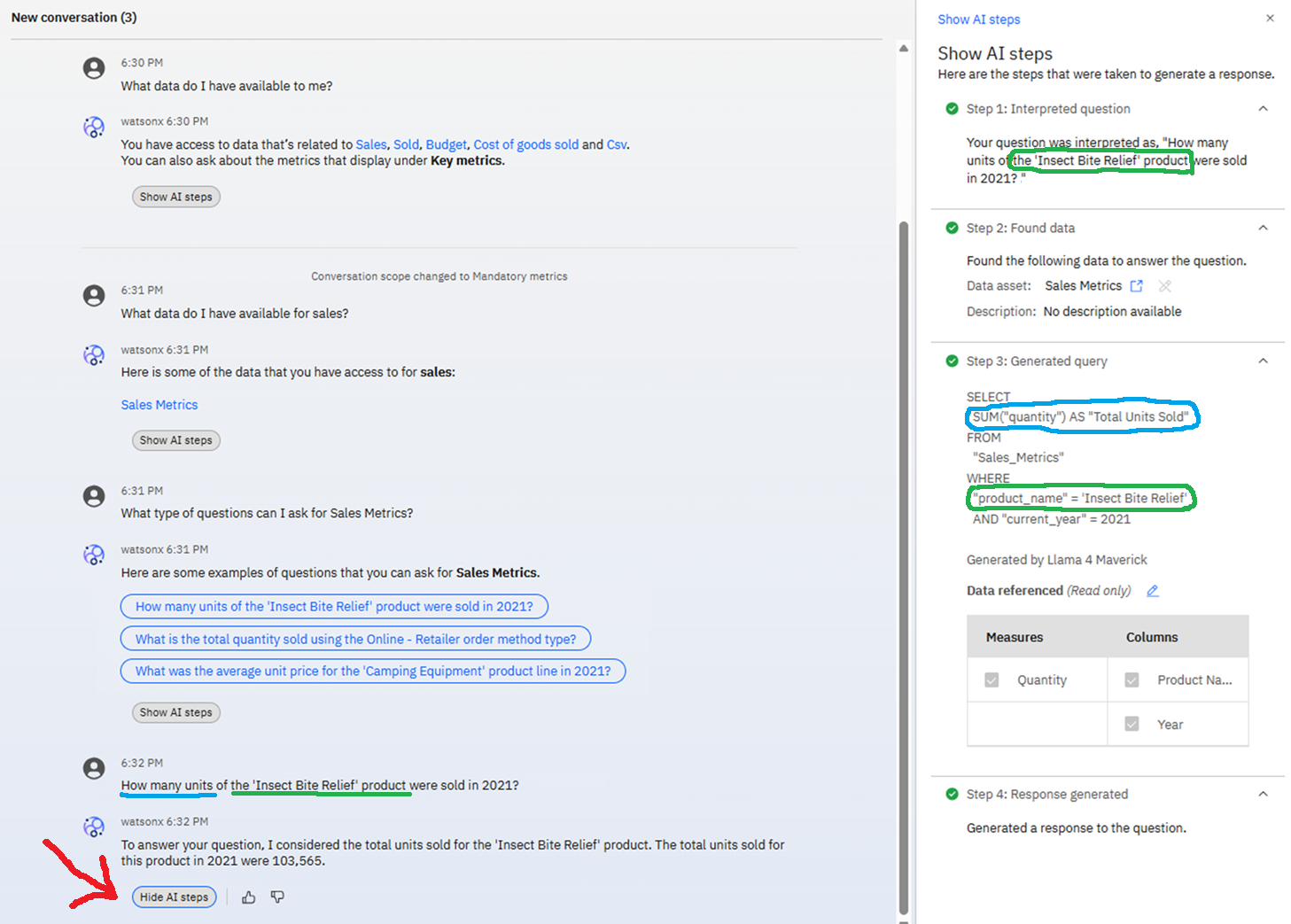
Task: Click No description available text
Action: click(x=1112, y=312)
